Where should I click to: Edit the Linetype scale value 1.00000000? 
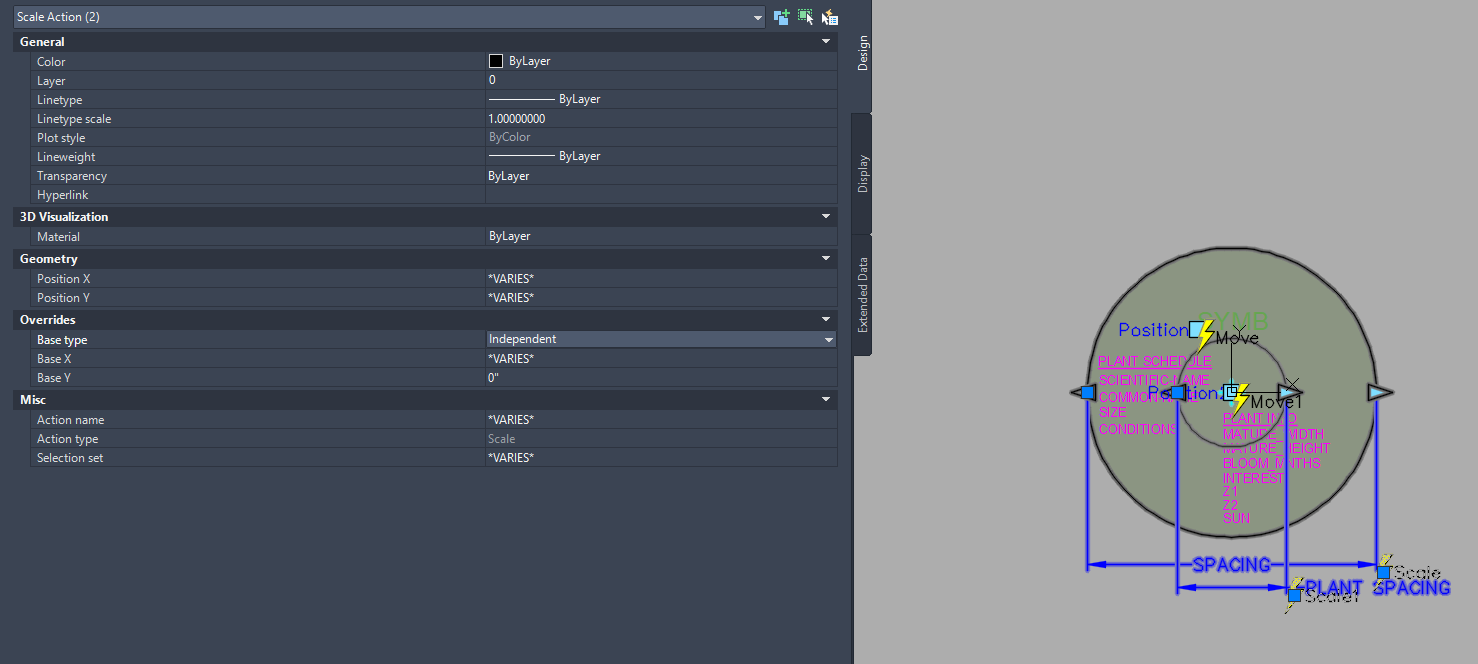point(661,118)
